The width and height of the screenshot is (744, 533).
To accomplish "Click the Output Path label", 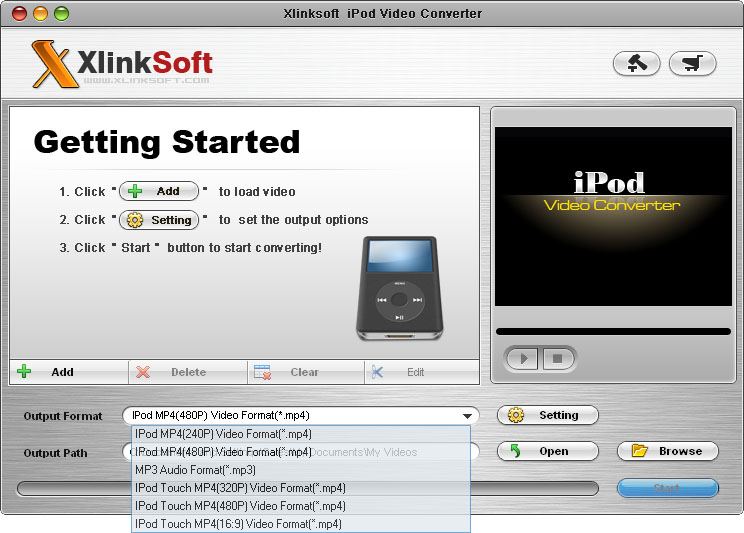I will tap(56, 453).
